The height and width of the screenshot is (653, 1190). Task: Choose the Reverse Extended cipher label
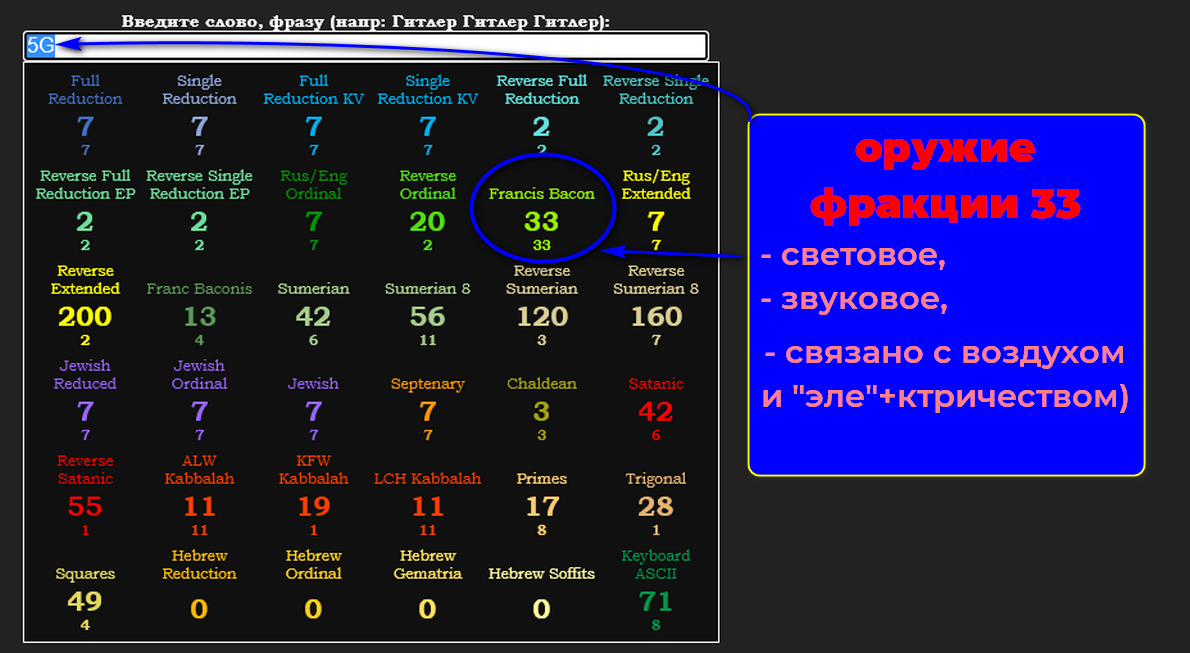pyautogui.click(x=85, y=279)
